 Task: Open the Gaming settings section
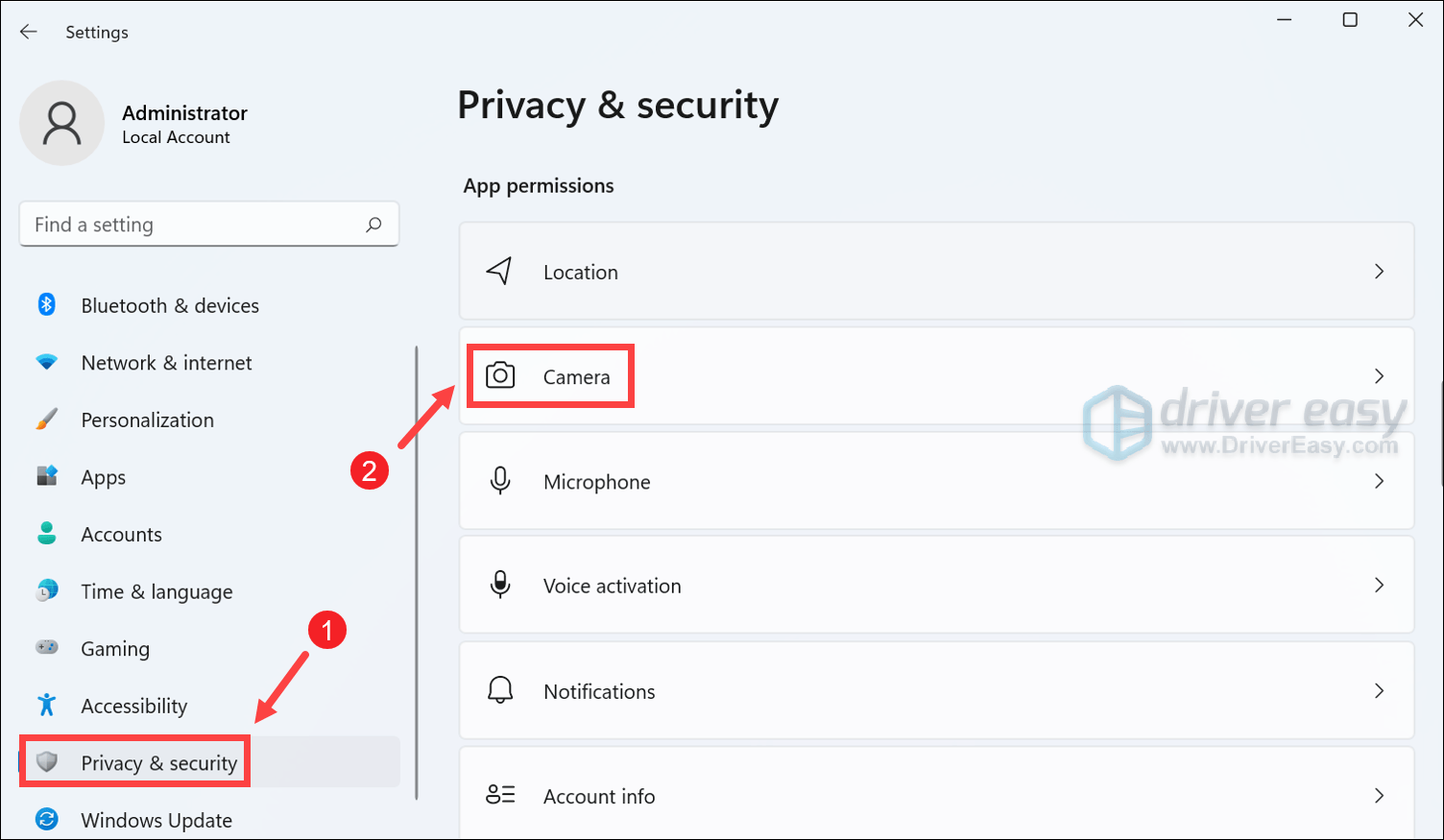click(115, 649)
